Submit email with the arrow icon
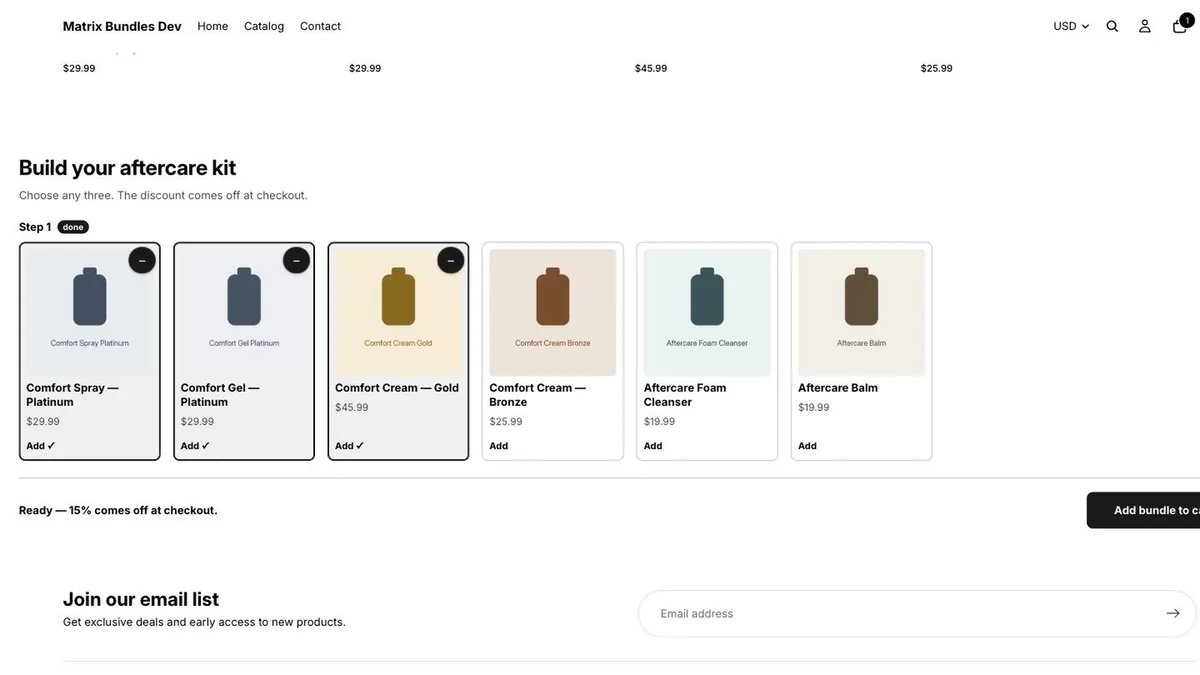1200x675 pixels. 1173,613
